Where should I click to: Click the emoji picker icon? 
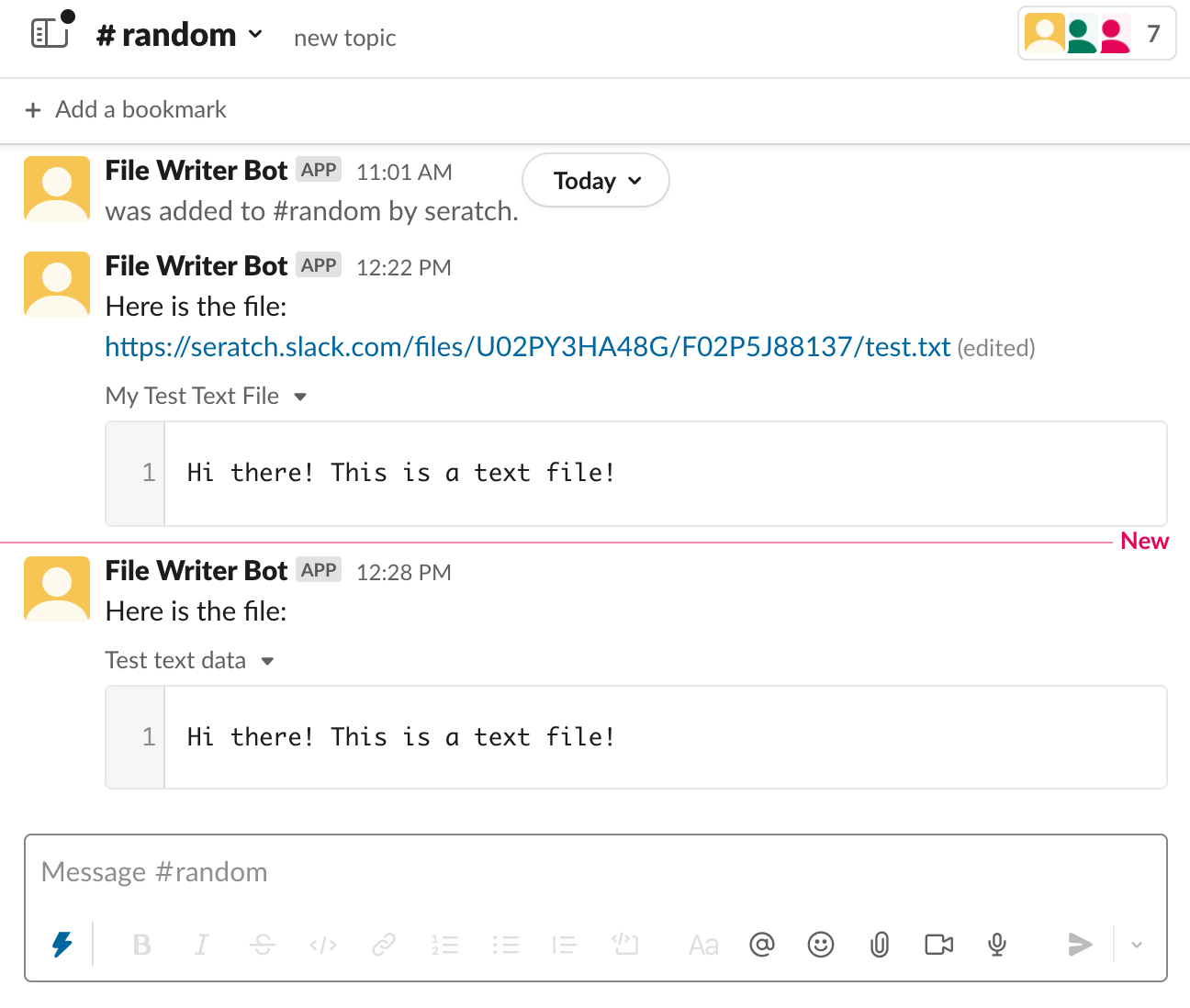(820, 944)
